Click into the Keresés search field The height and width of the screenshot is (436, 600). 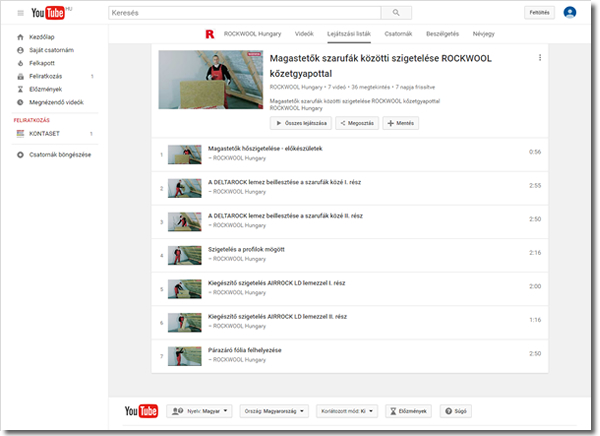click(245, 13)
